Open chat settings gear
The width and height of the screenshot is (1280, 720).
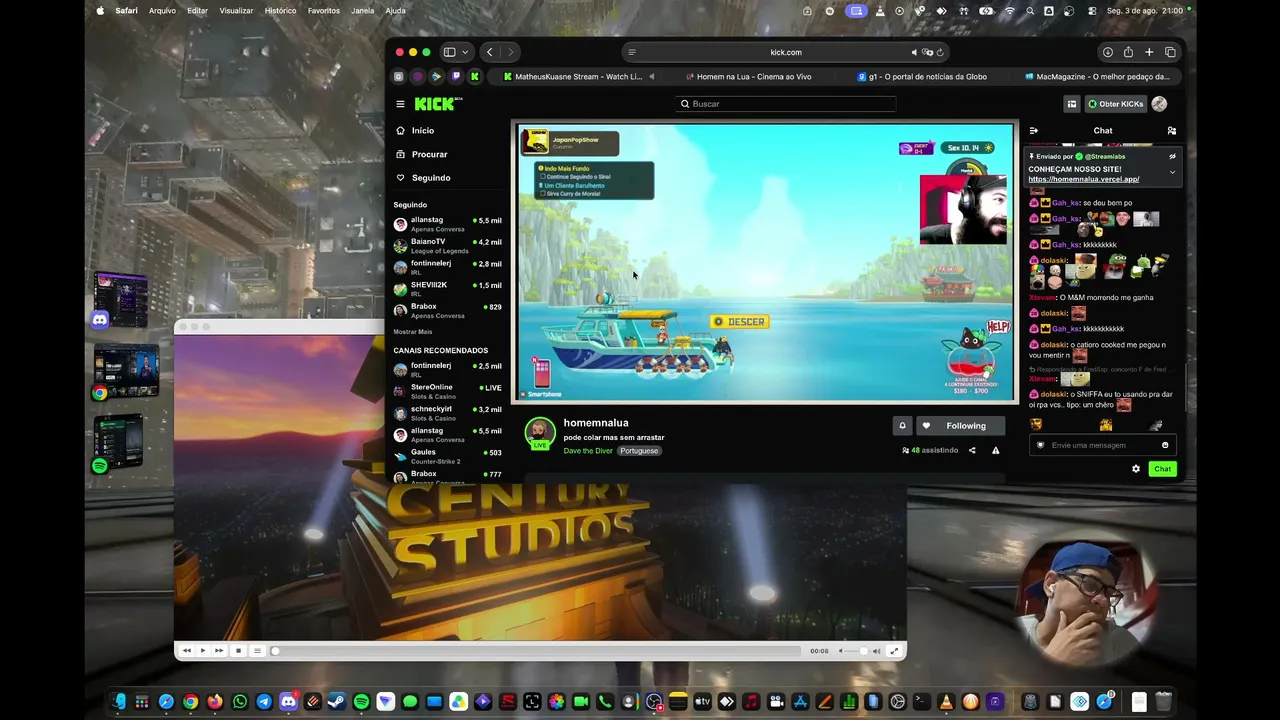(1136, 469)
